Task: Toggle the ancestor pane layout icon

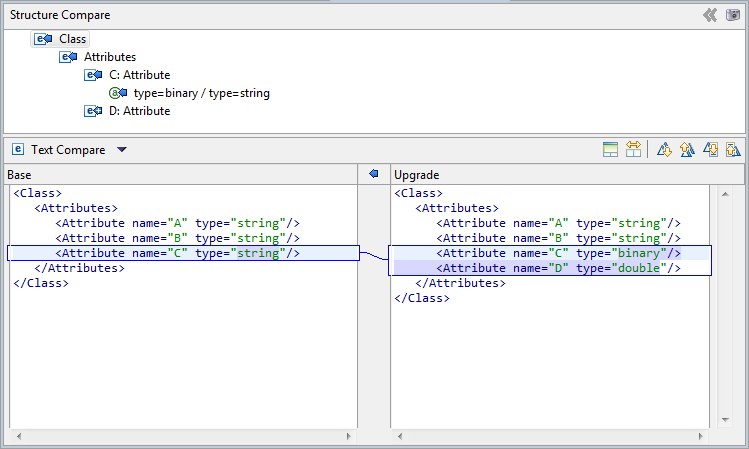Action: pos(611,150)
